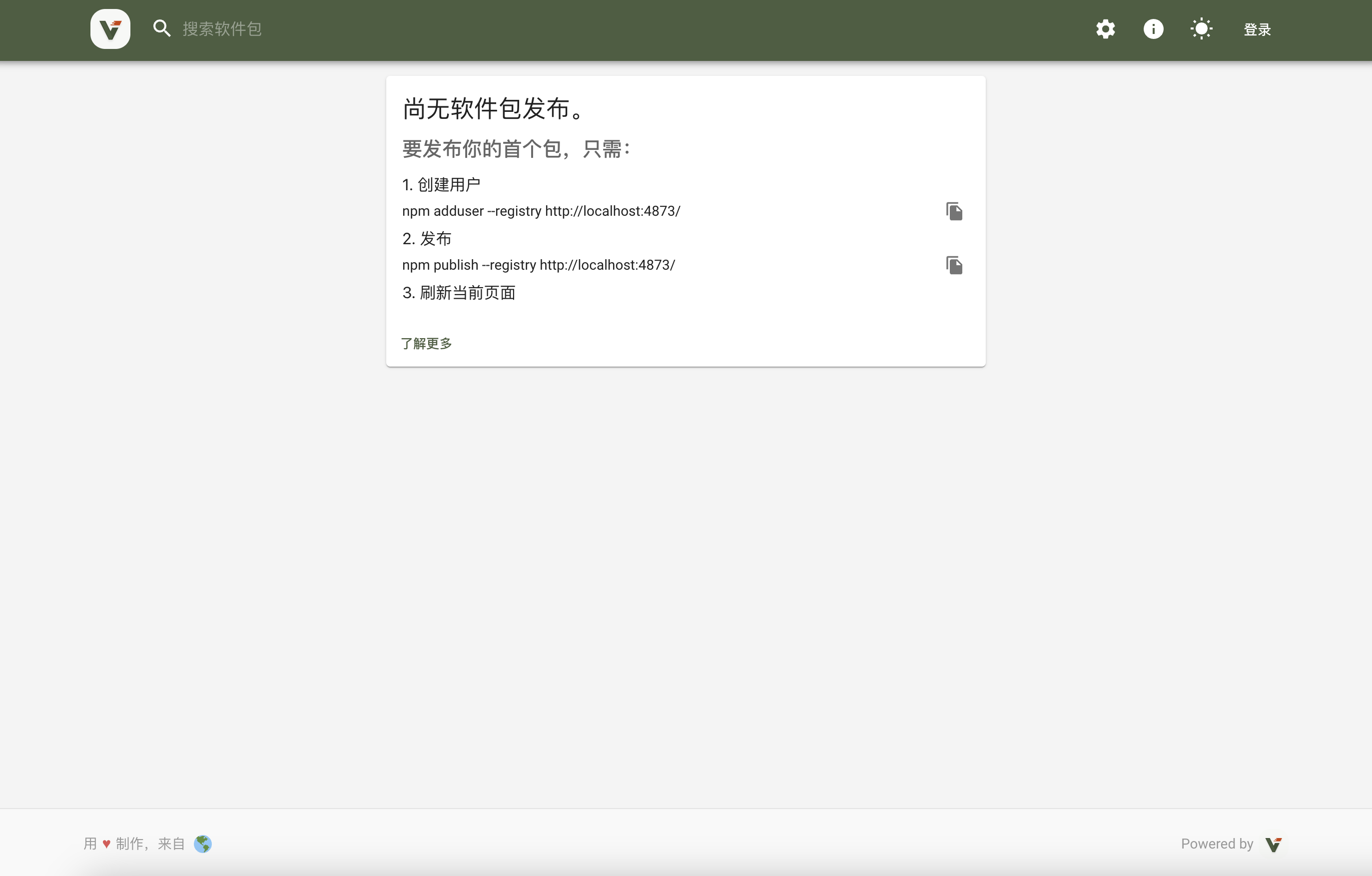Screen dimensions: 1372x876
Task: Click the 3. 刷新当前页面 step label
Action: [459, 293]
